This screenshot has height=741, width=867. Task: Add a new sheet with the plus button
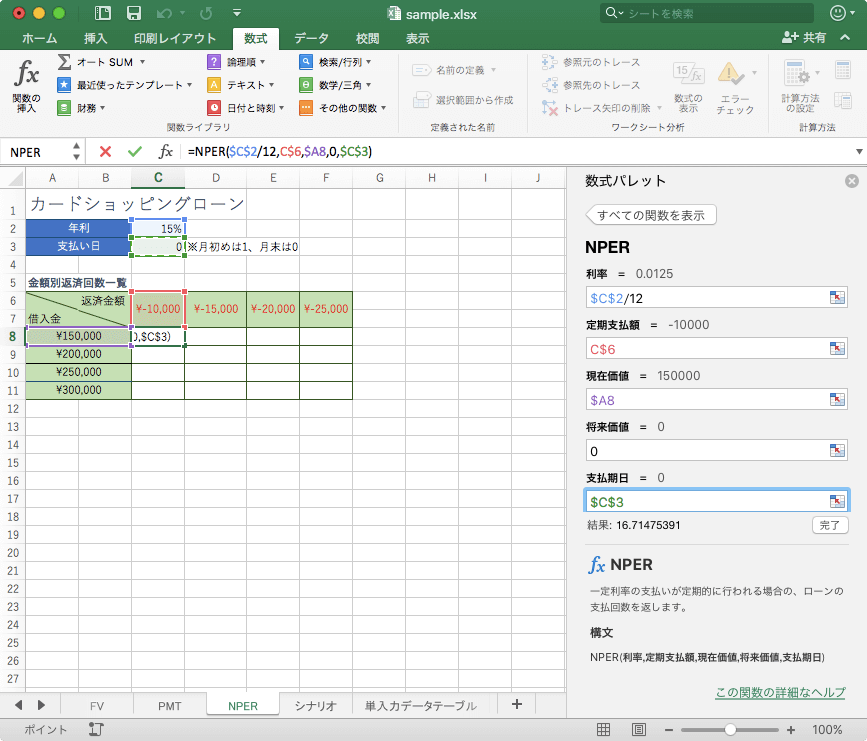[516, 704]
